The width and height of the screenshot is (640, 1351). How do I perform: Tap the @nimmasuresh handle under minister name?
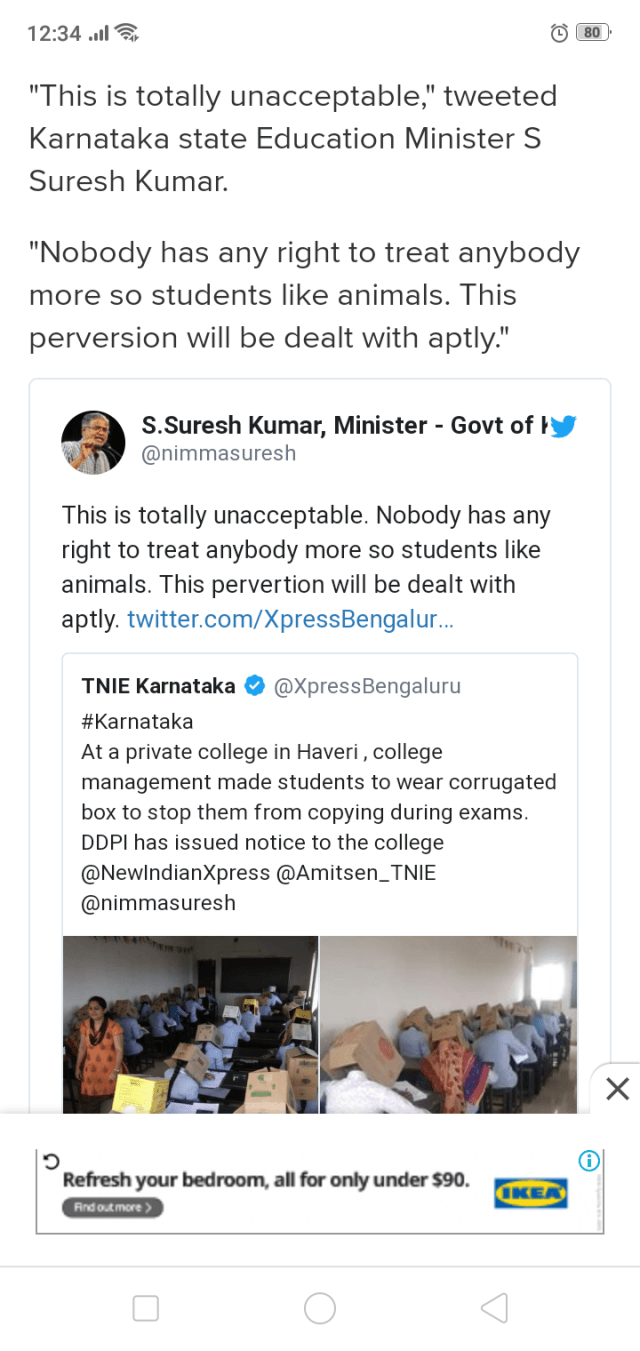[218, 454]
